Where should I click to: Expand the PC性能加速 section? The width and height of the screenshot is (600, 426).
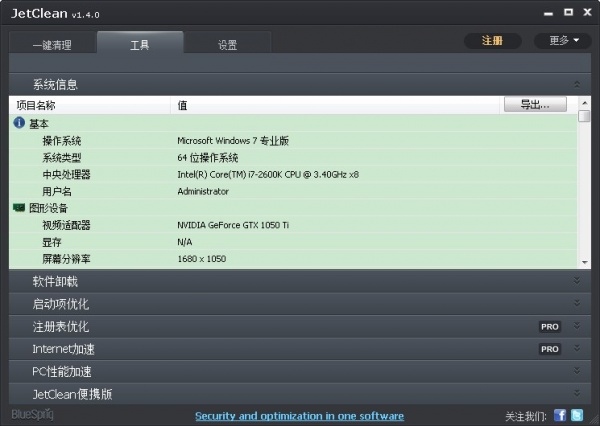click(x=576, y=372)
